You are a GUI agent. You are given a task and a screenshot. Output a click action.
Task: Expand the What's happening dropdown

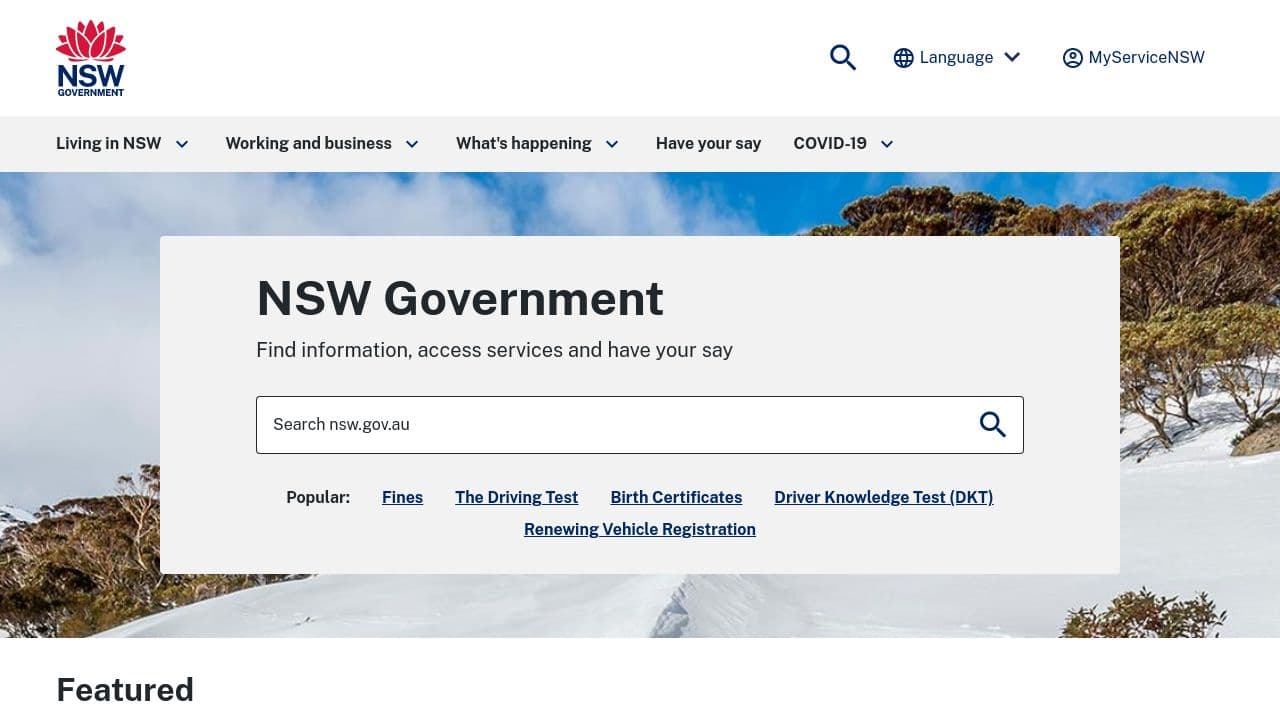click(x=611, y=144)
